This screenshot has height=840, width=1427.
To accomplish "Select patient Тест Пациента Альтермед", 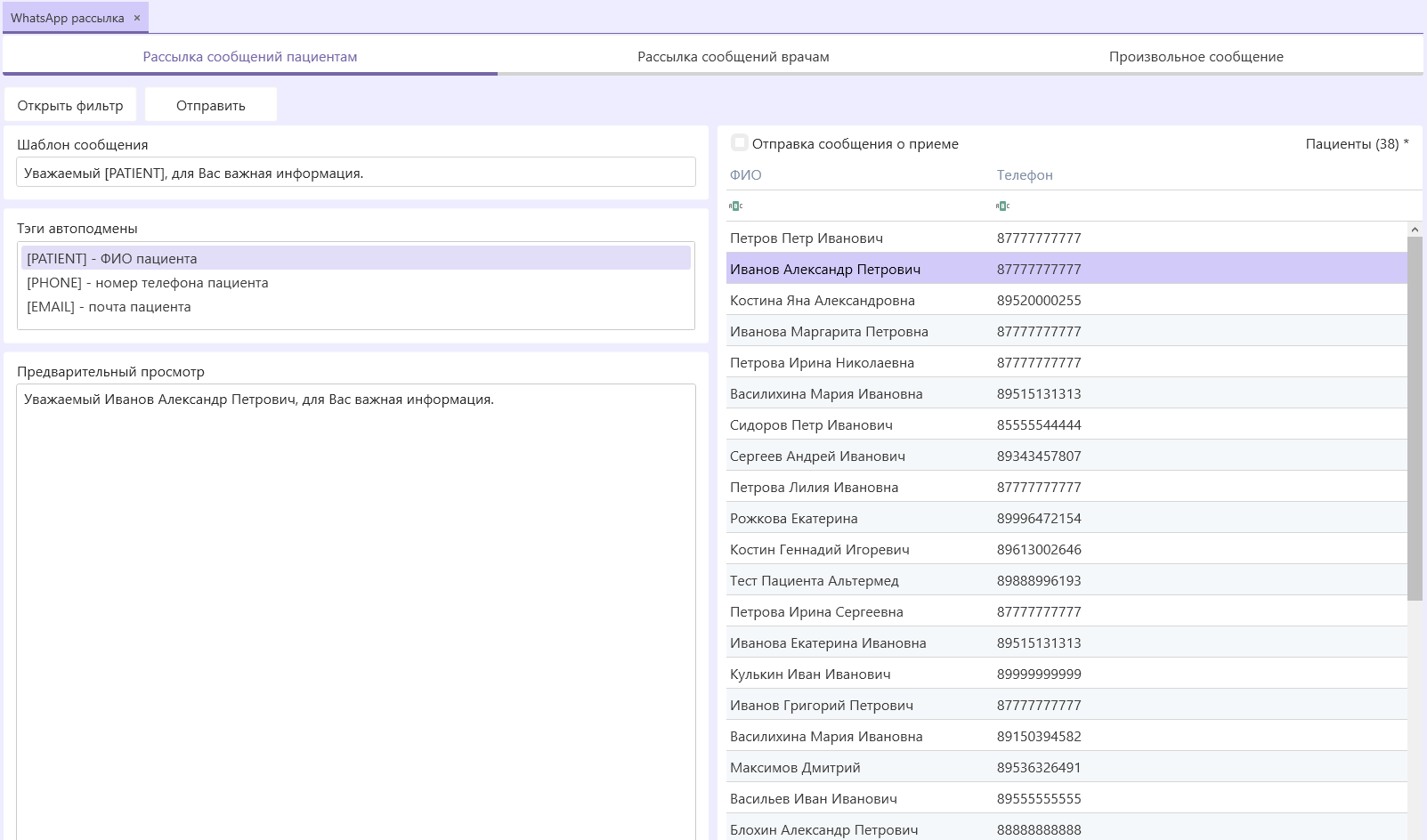I will pyautogui.click(x=1066, y=580).
